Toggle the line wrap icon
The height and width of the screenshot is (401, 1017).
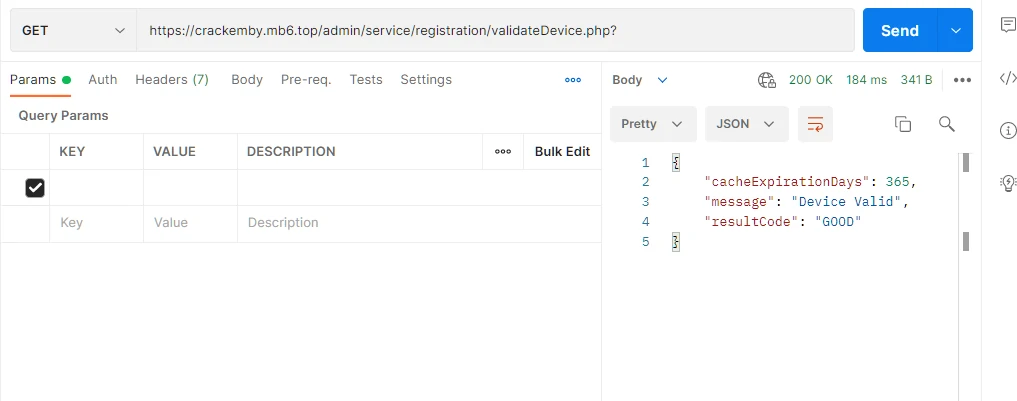point(815,124)
